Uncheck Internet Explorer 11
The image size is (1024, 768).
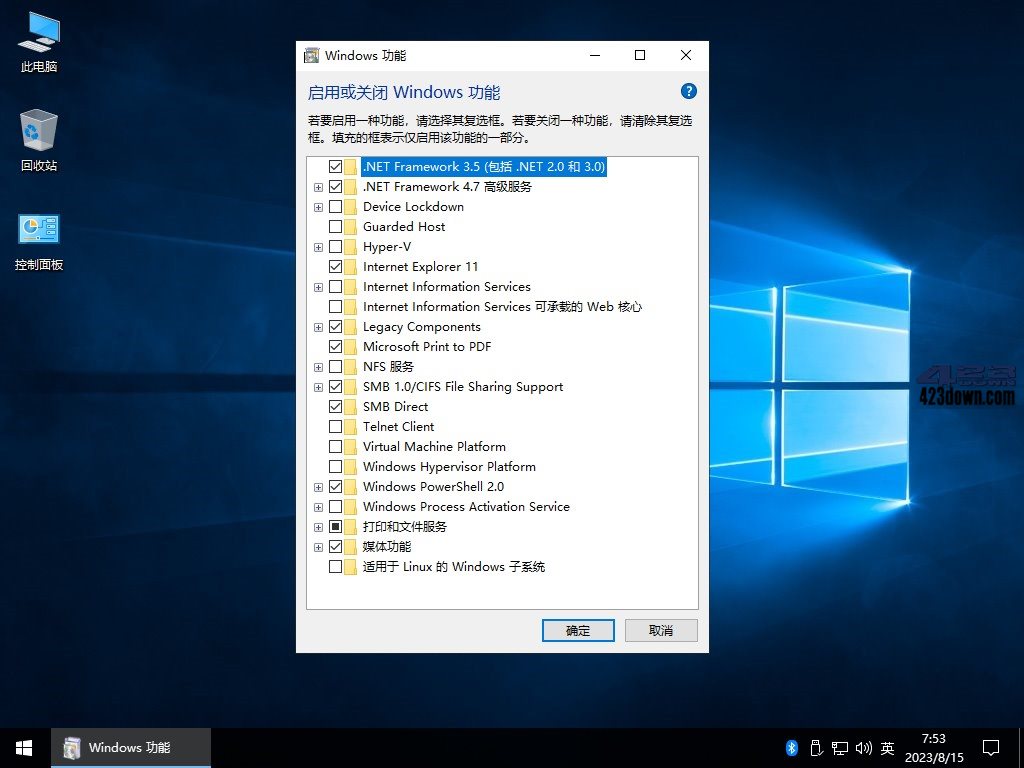click(336, 266)
